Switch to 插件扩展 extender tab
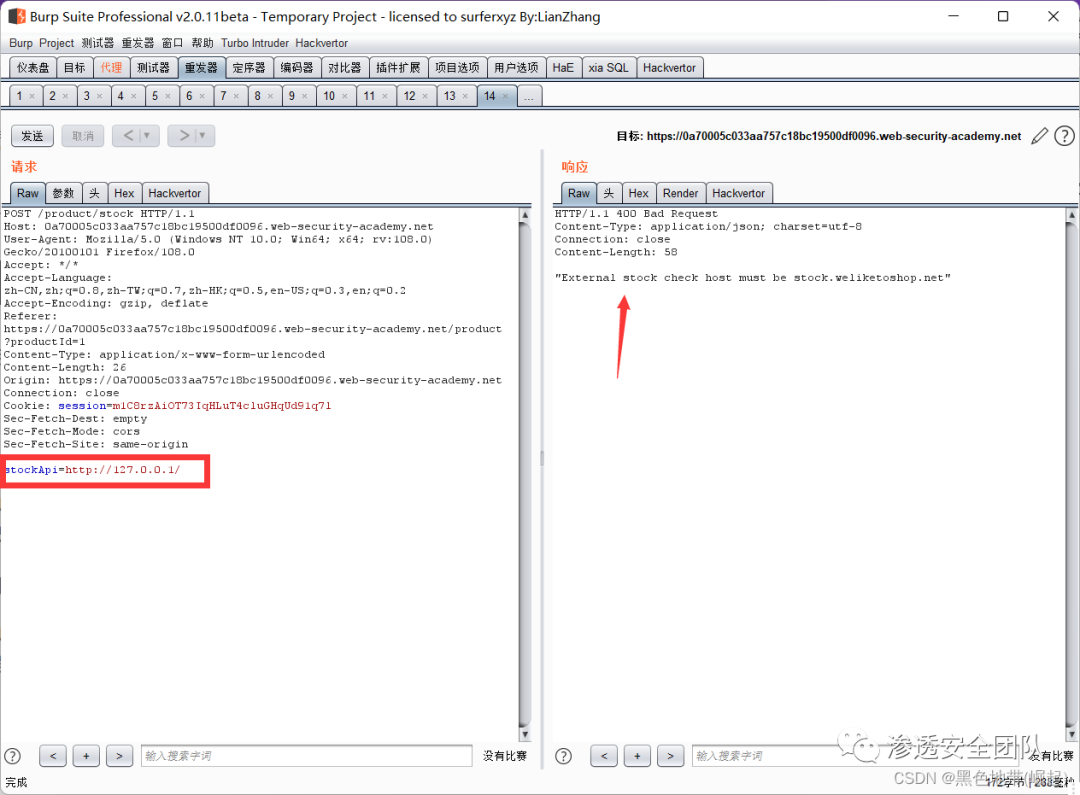This screenshot has width=1080, height=795. (398, 68)
